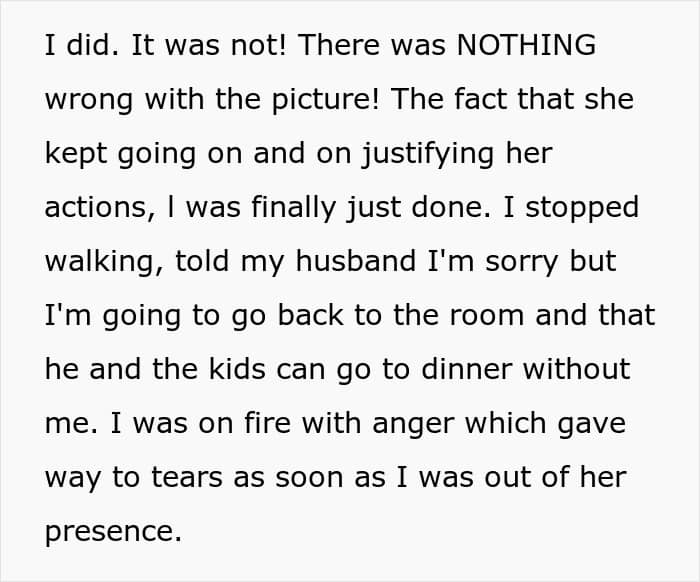Click the word "kids" in the text
700x582 pixels.
pyautogui.click(x=238, y=369)
